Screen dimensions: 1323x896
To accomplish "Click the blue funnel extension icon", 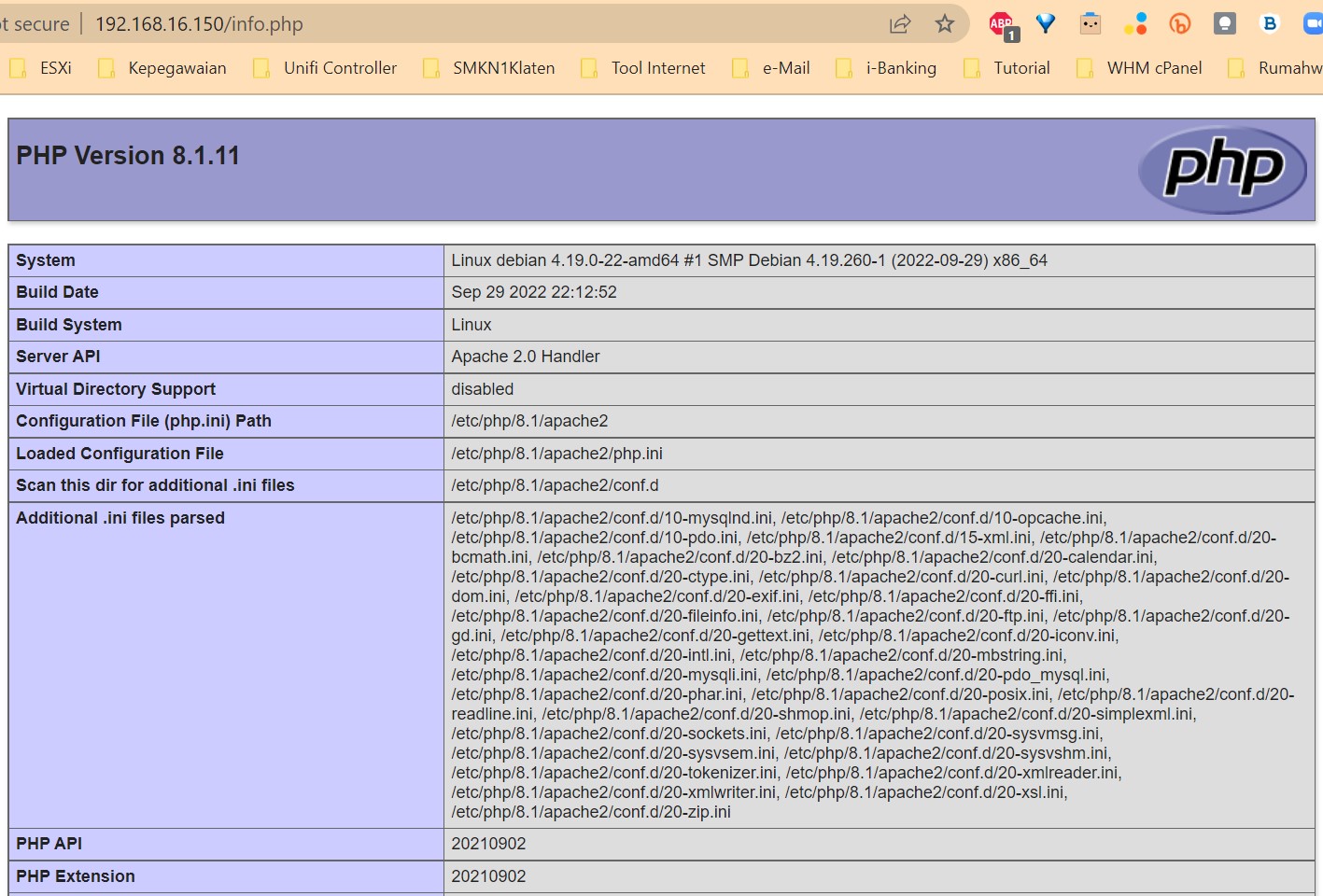I will [x=1046, y=24].
